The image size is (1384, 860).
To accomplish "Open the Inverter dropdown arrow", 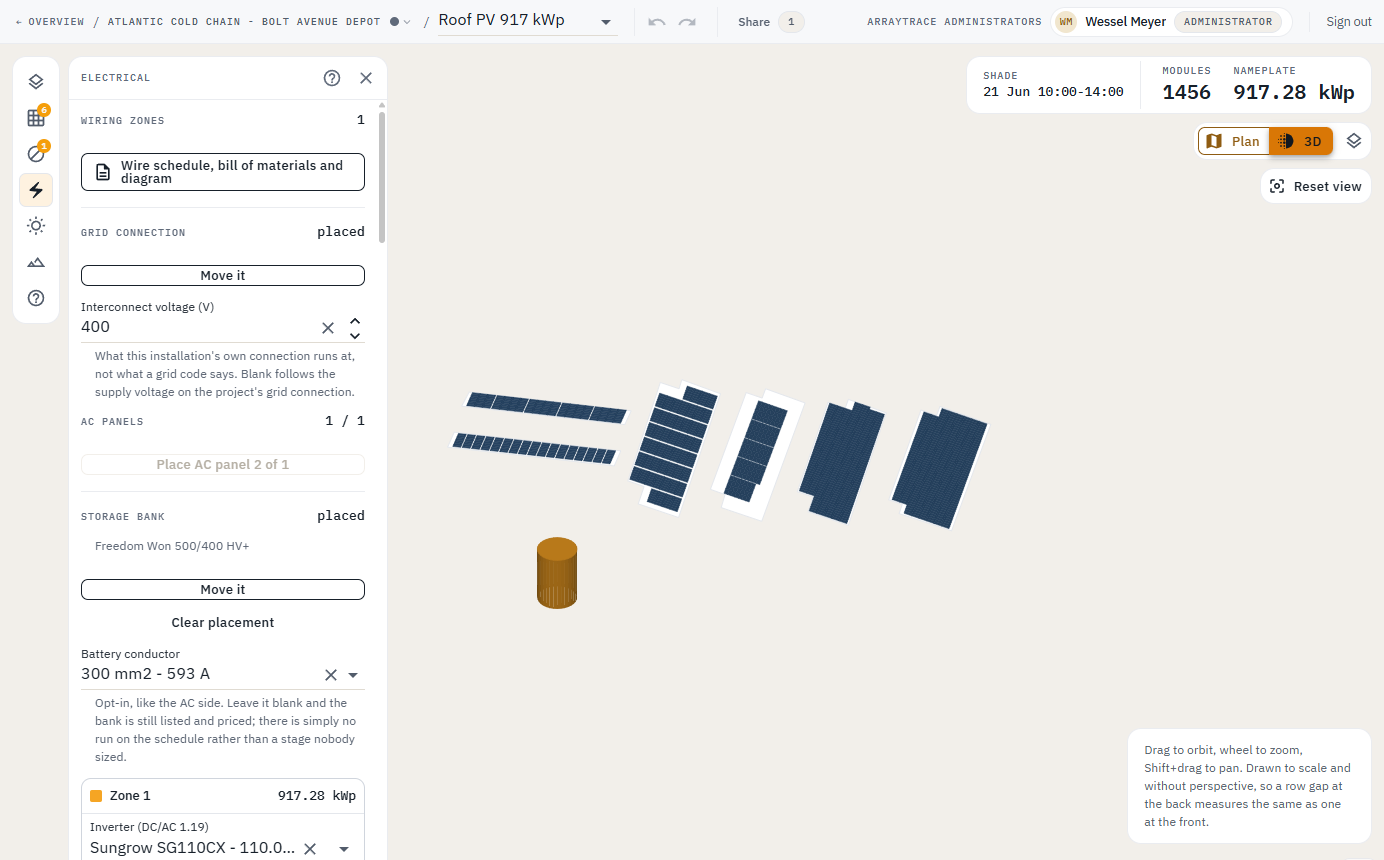I will point(344,849).
